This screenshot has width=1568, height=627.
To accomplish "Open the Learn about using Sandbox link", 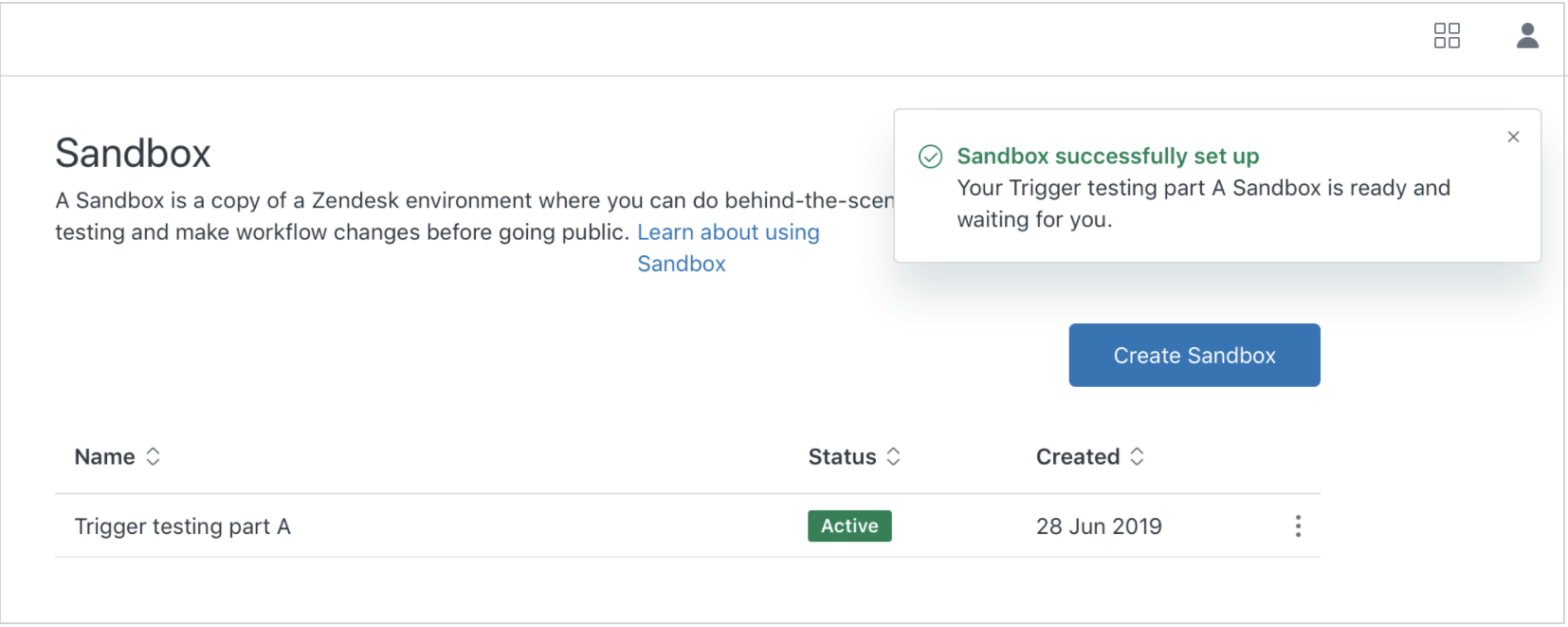I will pos(728,248).
